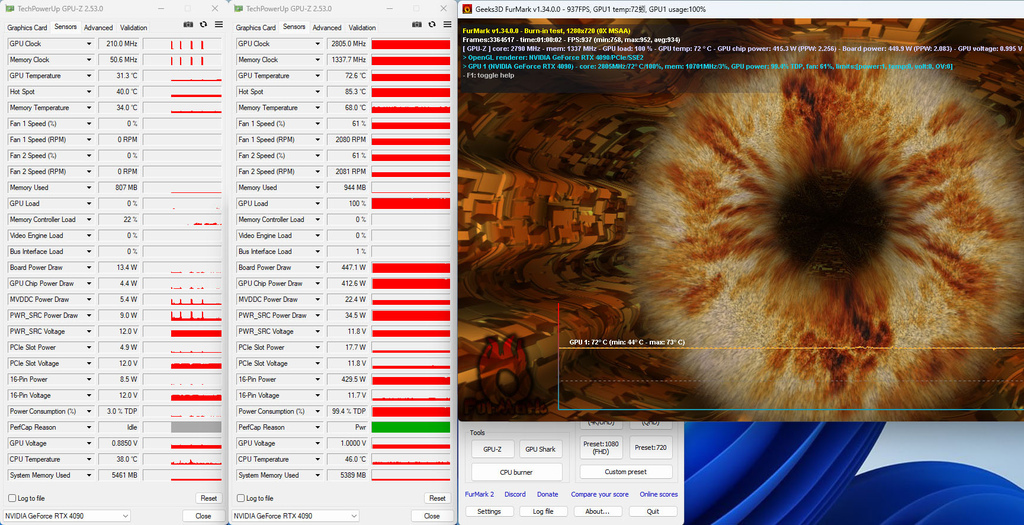Switch to Validation tab in 100%-load GPU-Z window

[x=362, y=27]
